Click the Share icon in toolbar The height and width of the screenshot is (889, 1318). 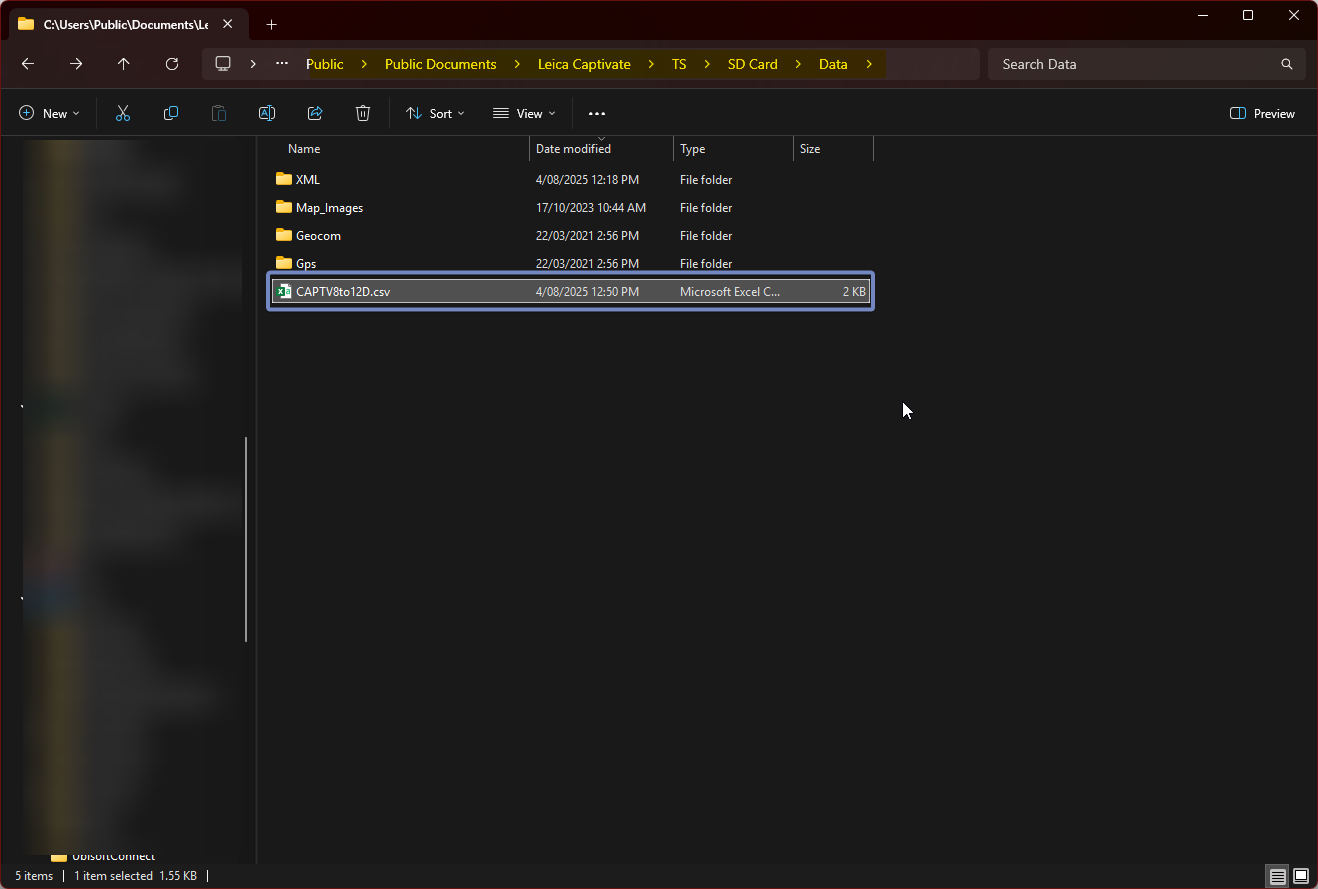pyautogui.click(x=315, y=114)
